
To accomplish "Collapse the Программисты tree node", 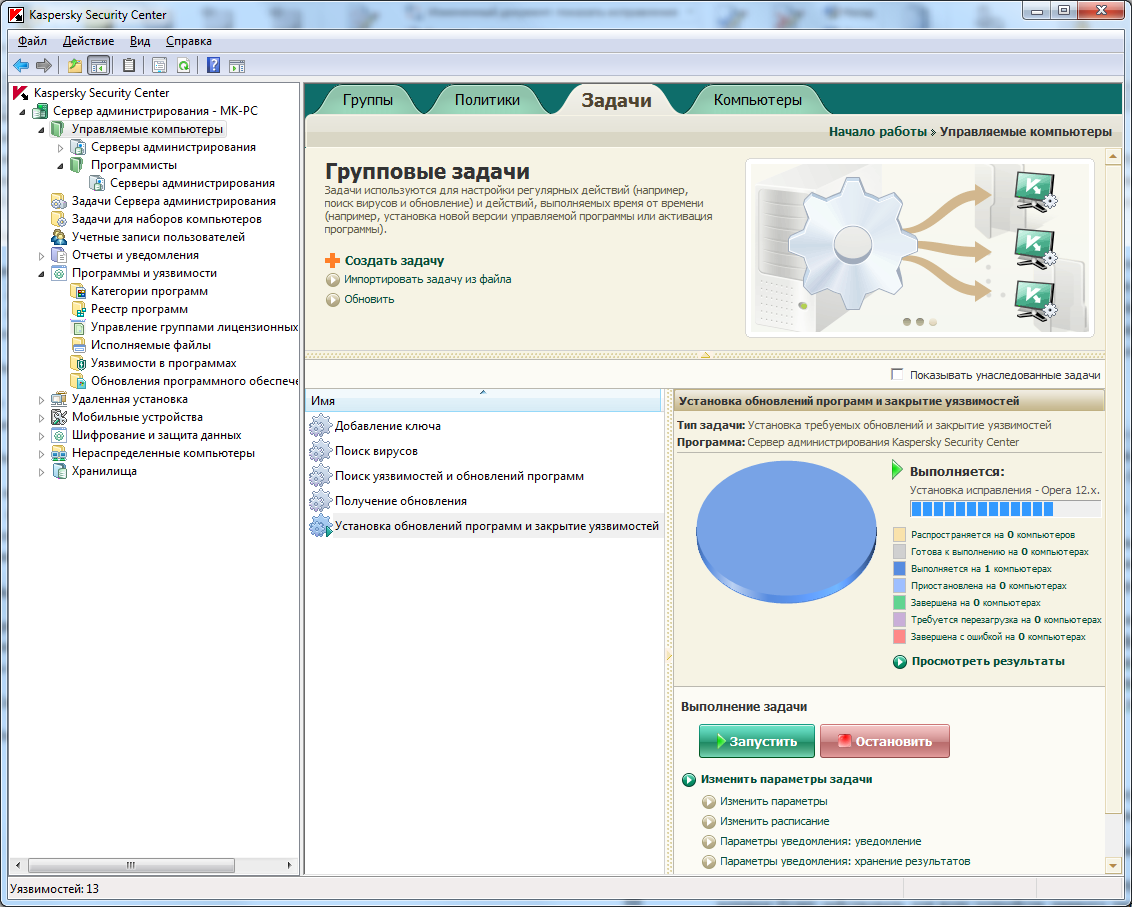I will (61, 166).
